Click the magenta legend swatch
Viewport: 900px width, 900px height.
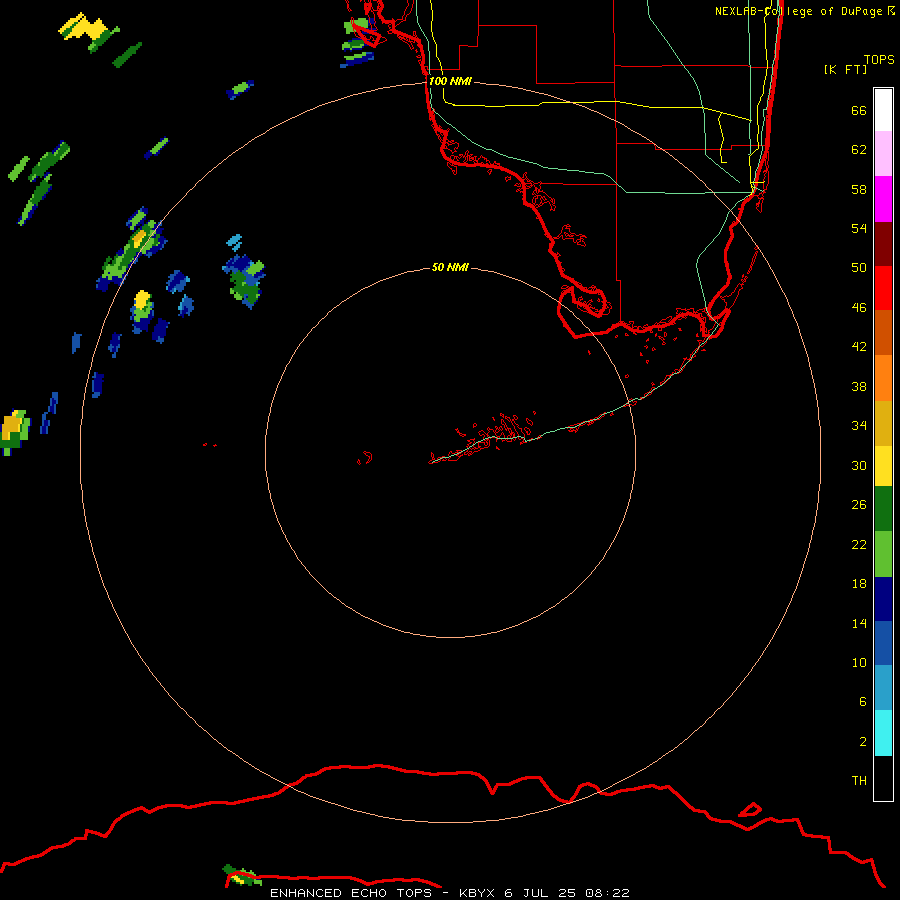point(883,199)
